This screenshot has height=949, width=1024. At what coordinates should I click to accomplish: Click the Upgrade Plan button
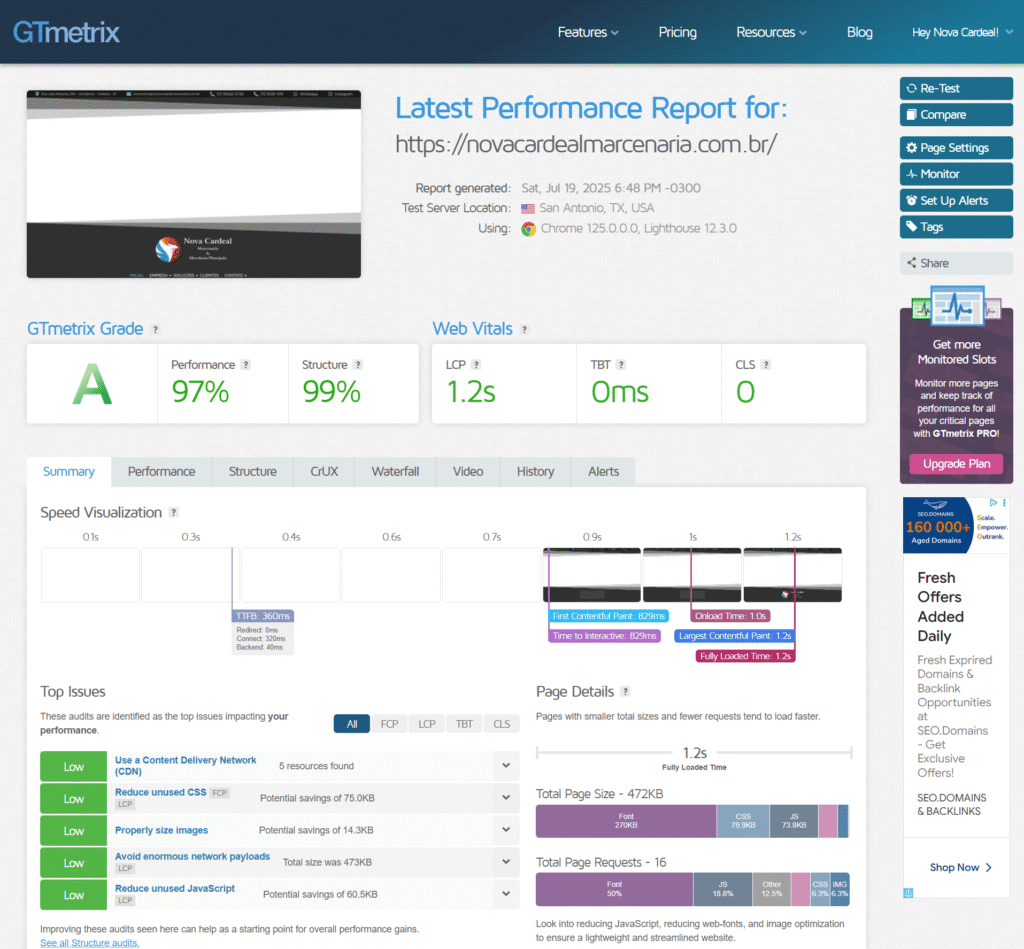(956, 464)
